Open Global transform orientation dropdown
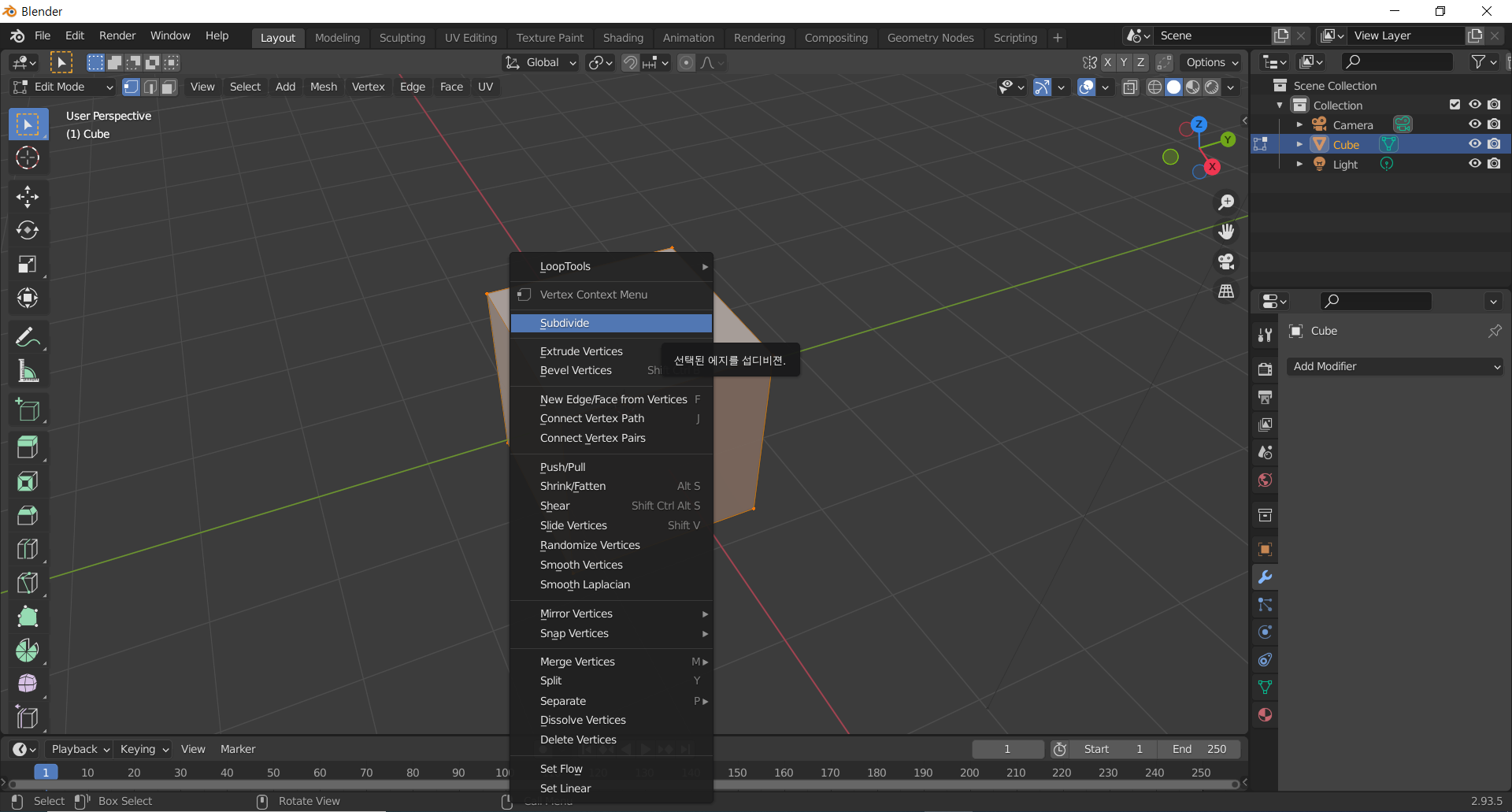This screenshot has height=812, width=1512. (x=540, y=63)
